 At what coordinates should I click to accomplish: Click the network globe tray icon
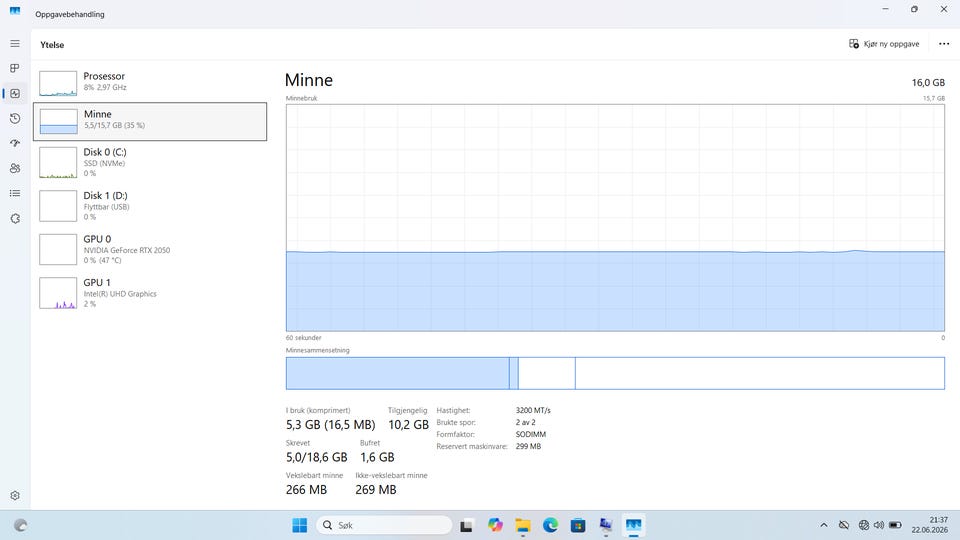tap(864, 525)
